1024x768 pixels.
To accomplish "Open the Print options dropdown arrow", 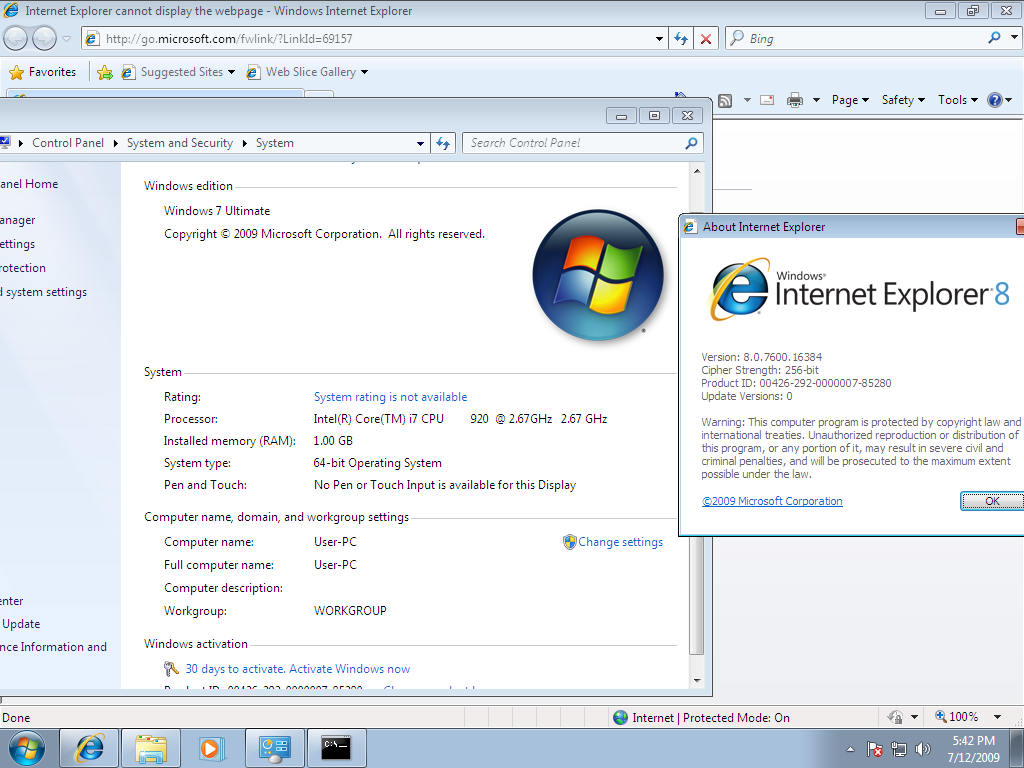I will 816,100.
